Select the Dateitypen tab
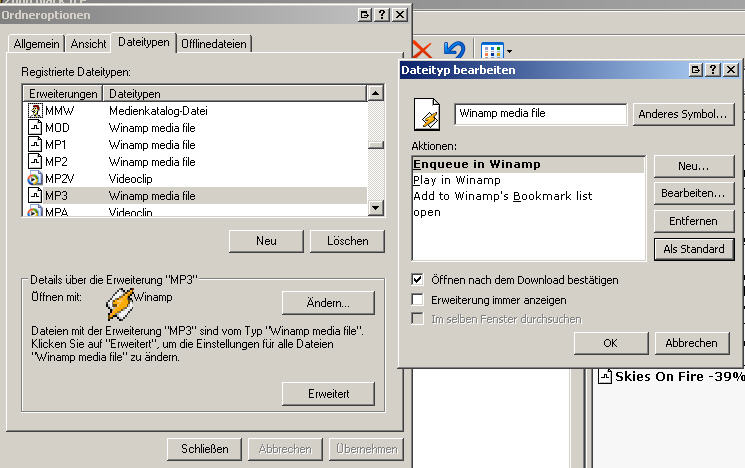Image resolution: width=745 pixels, height=468 pixels. coord(143,42)
